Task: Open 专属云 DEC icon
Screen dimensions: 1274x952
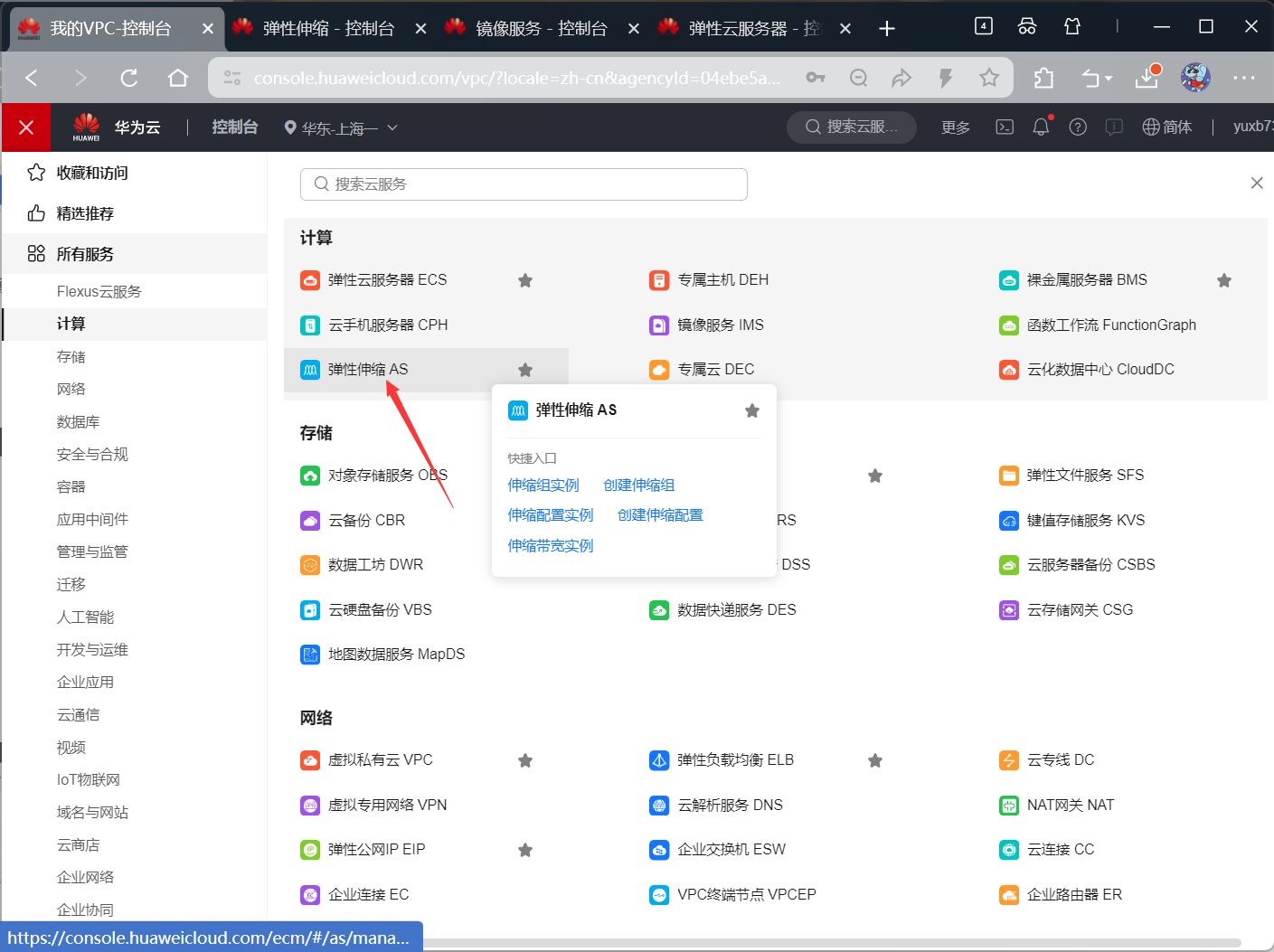Action: [659, 370]
